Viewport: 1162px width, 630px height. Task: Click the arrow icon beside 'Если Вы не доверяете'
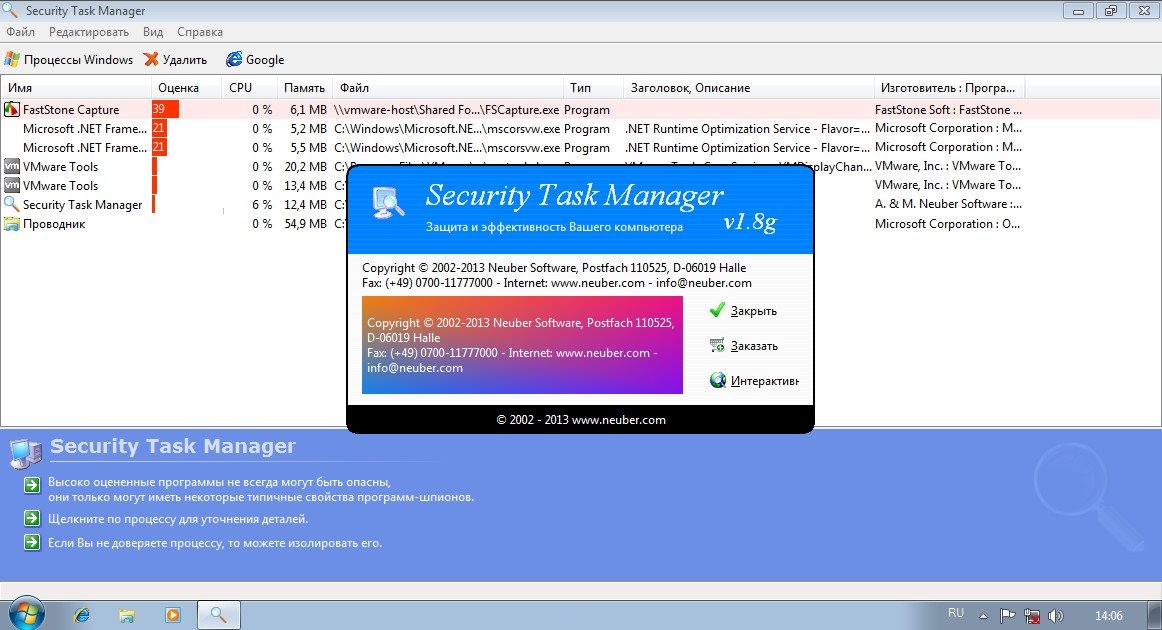pyautogui.click(x=32, y=543)
